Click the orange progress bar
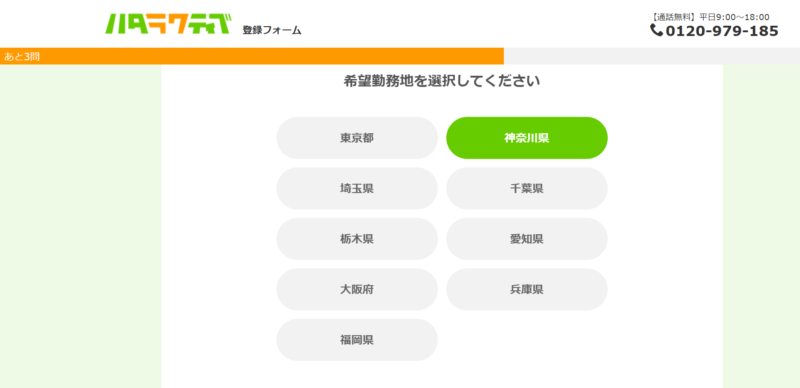 pyautogui.click(x=252, y=56)
